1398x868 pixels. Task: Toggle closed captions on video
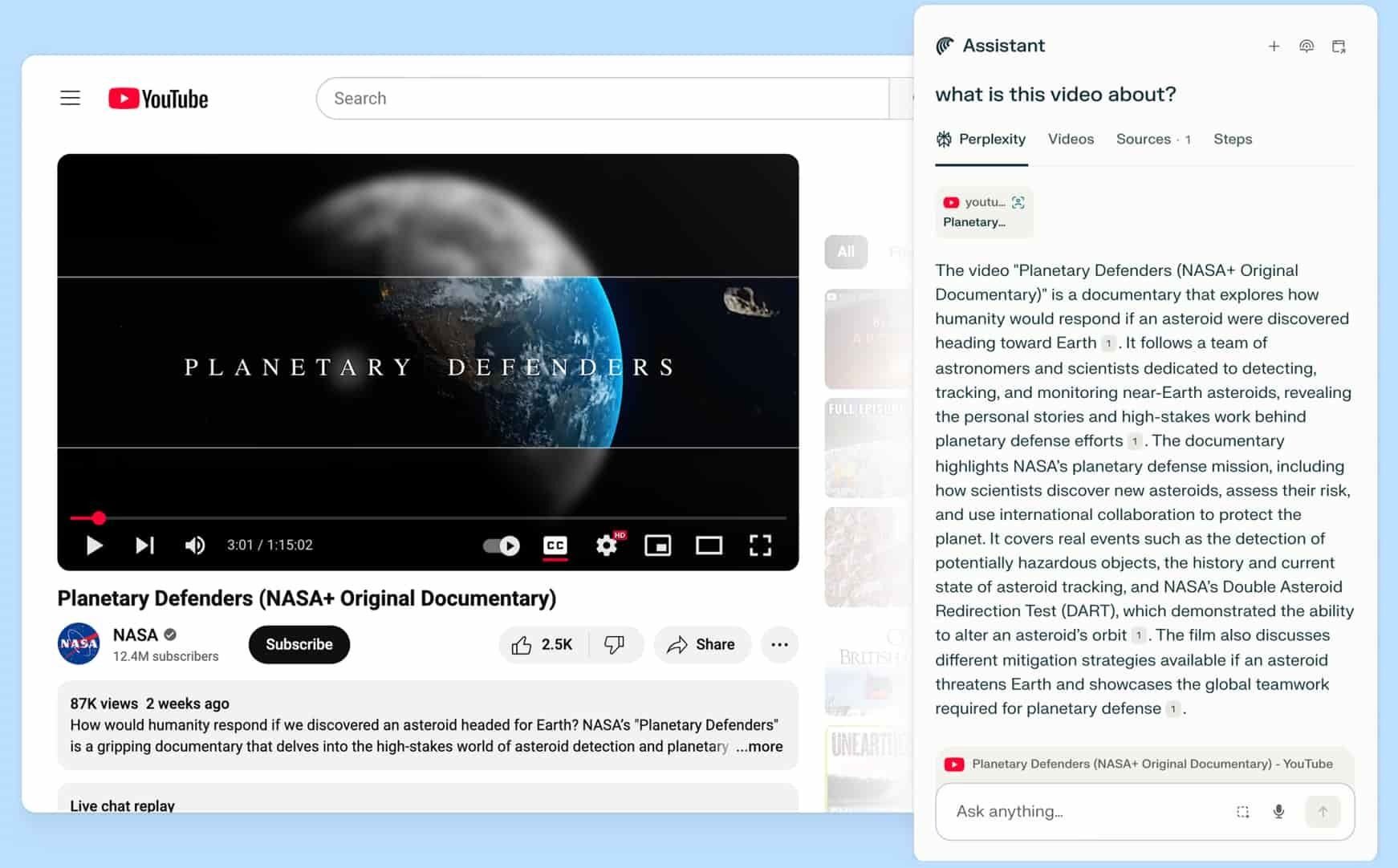point(555,546)
